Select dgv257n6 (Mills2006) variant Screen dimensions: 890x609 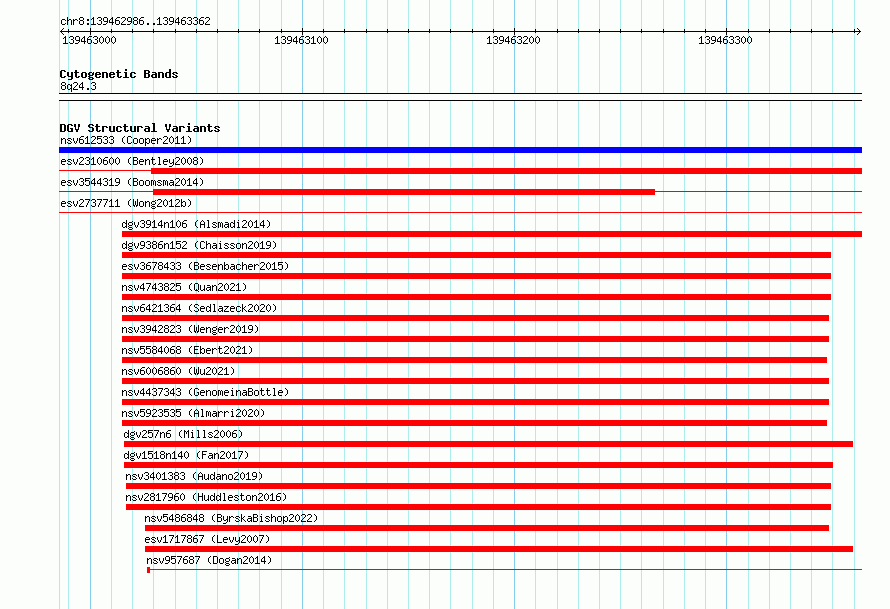183,434
